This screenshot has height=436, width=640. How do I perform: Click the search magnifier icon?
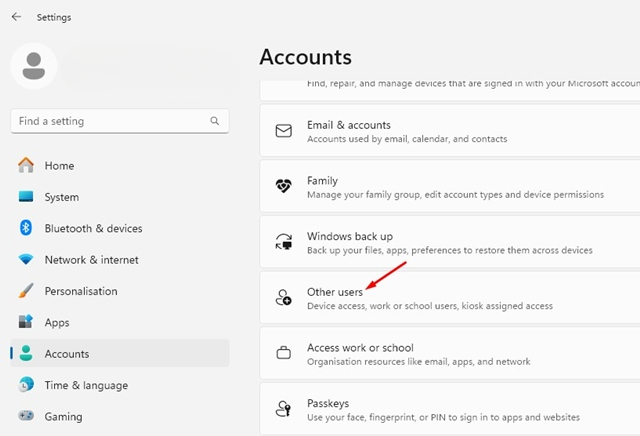click(215, 121)
